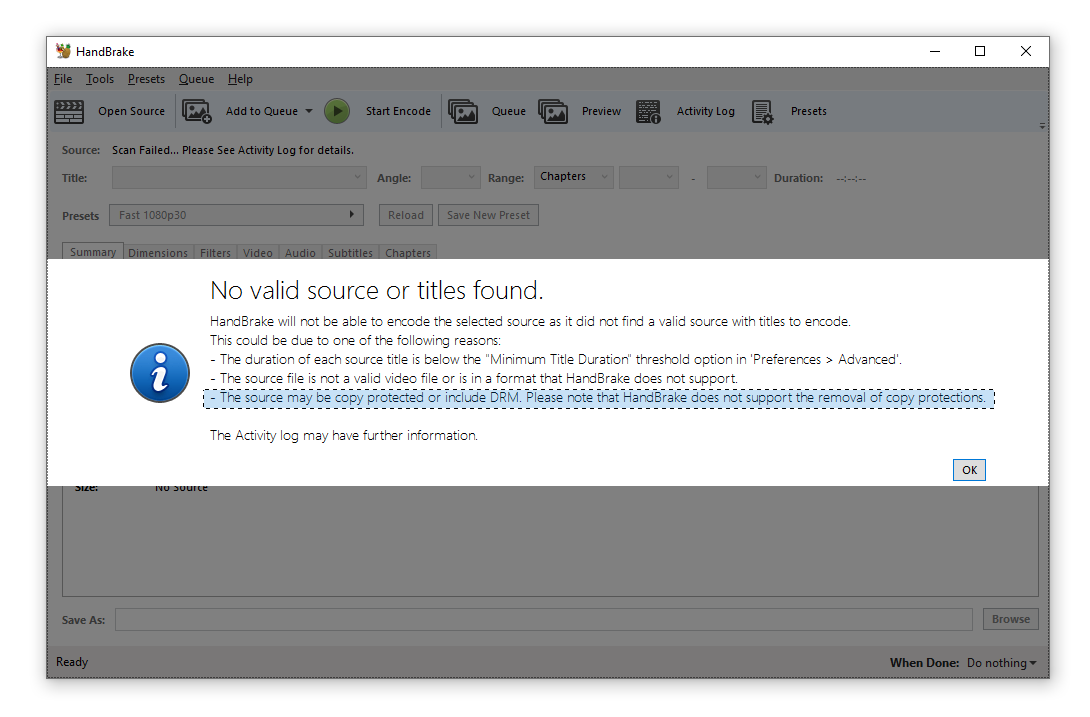Screen dimensions: 1090x717
Task: Click OK to dismiss the dialog
Action: click(968, 470)
